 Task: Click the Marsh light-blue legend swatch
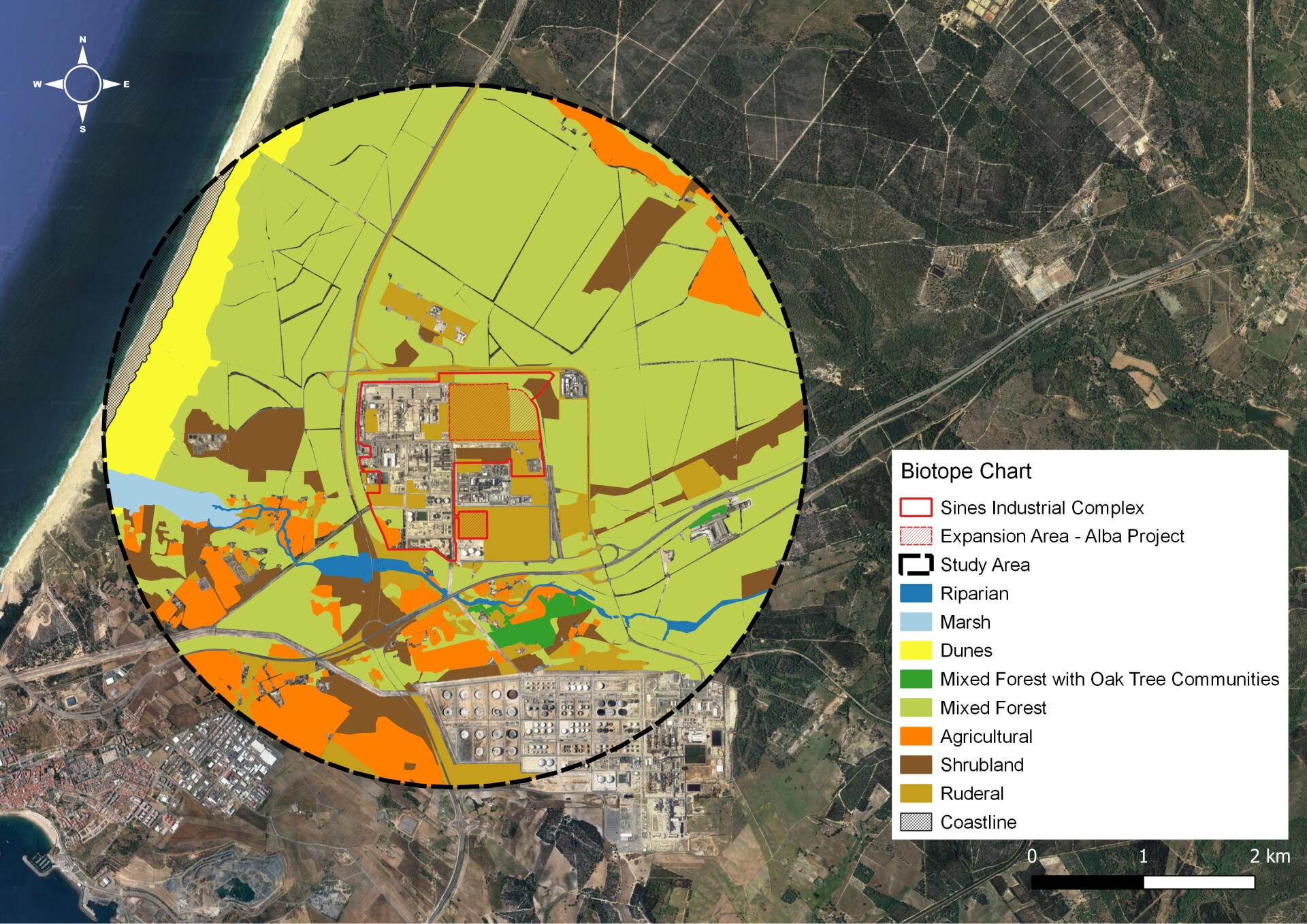click(x=916, y=622)
